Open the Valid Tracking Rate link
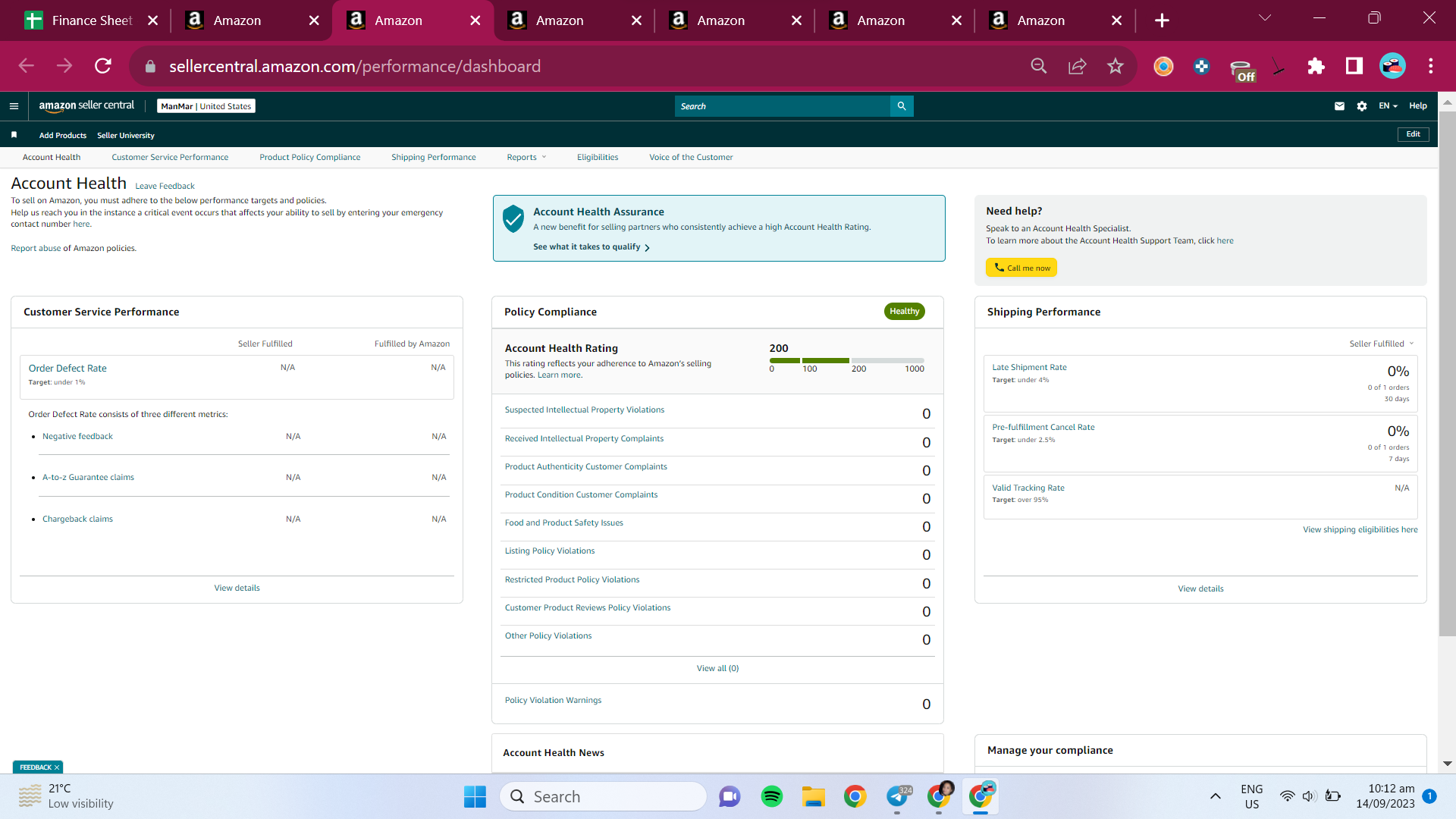Viewport: 1456px width, 819px height. pyautogui.click(x=1028, y=488)
